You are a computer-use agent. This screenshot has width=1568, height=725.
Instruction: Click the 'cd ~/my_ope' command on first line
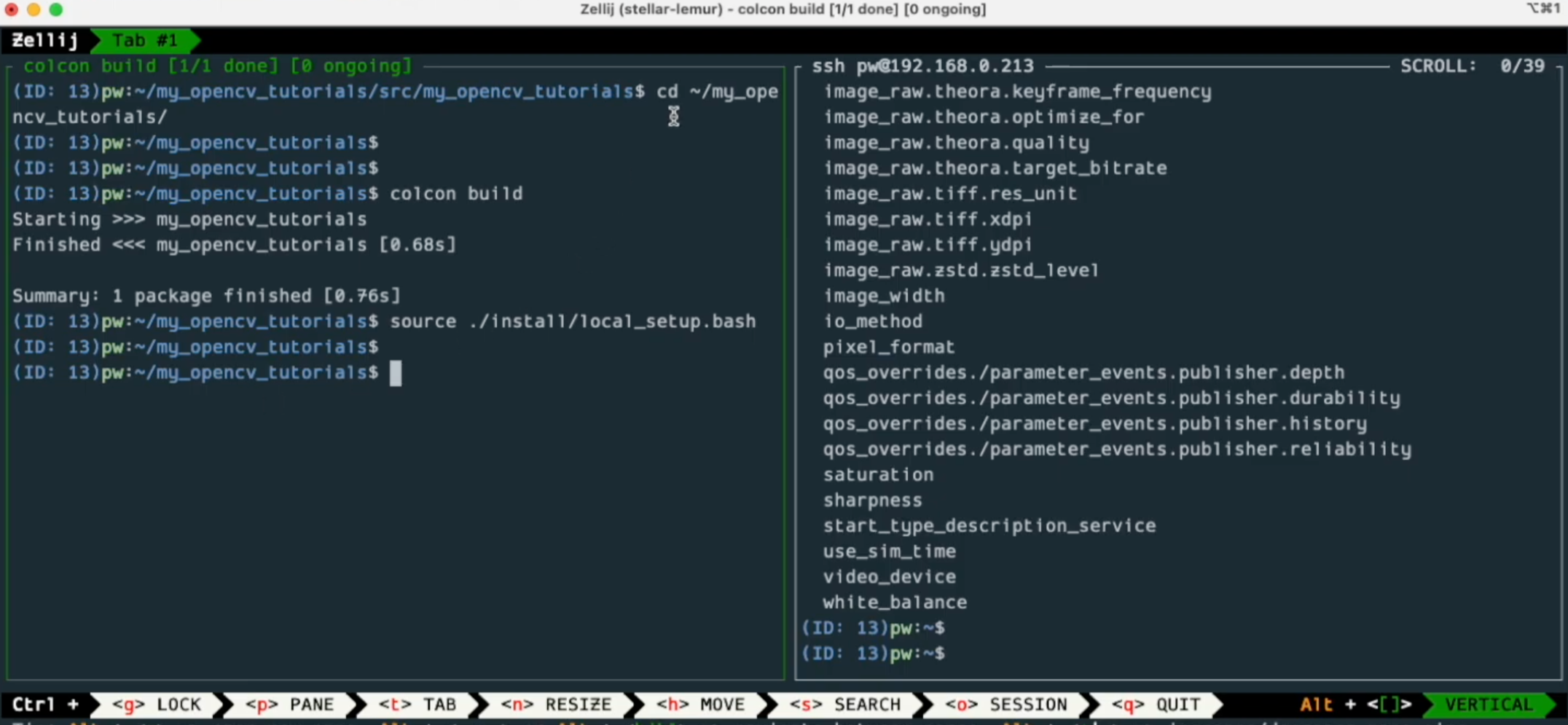[717, 92]
